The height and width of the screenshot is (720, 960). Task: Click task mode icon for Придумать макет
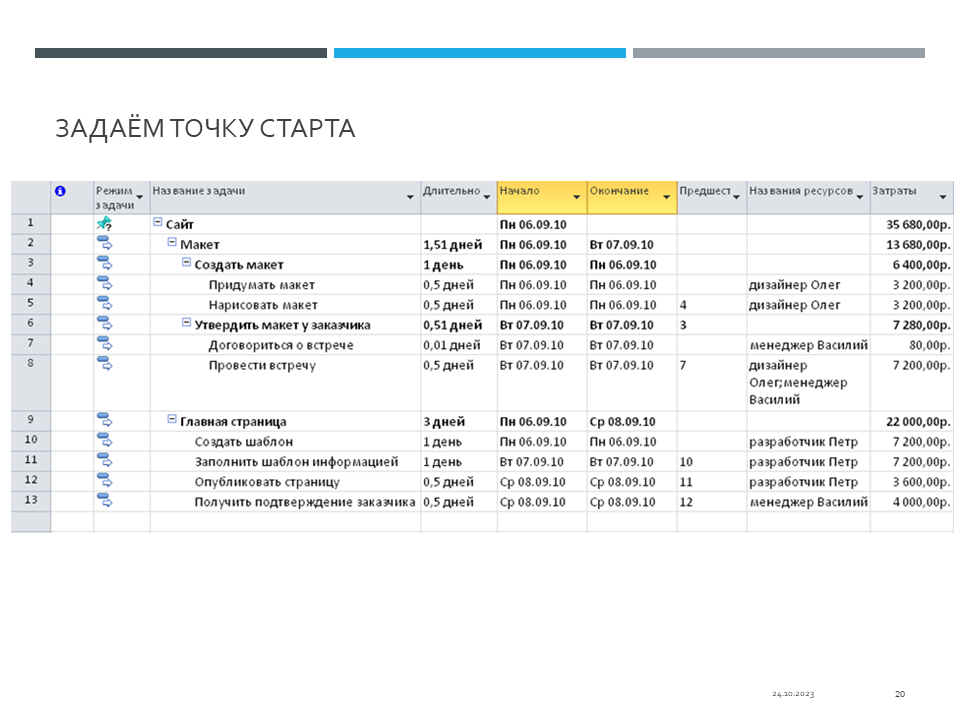(105, 283)
